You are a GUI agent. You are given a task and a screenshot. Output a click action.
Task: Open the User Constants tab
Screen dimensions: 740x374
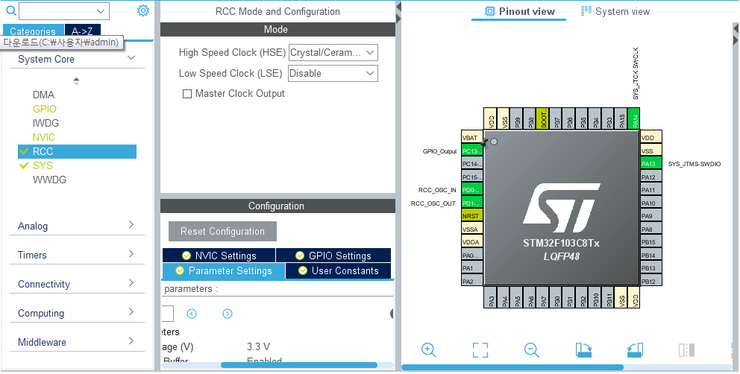coord(338,271)
